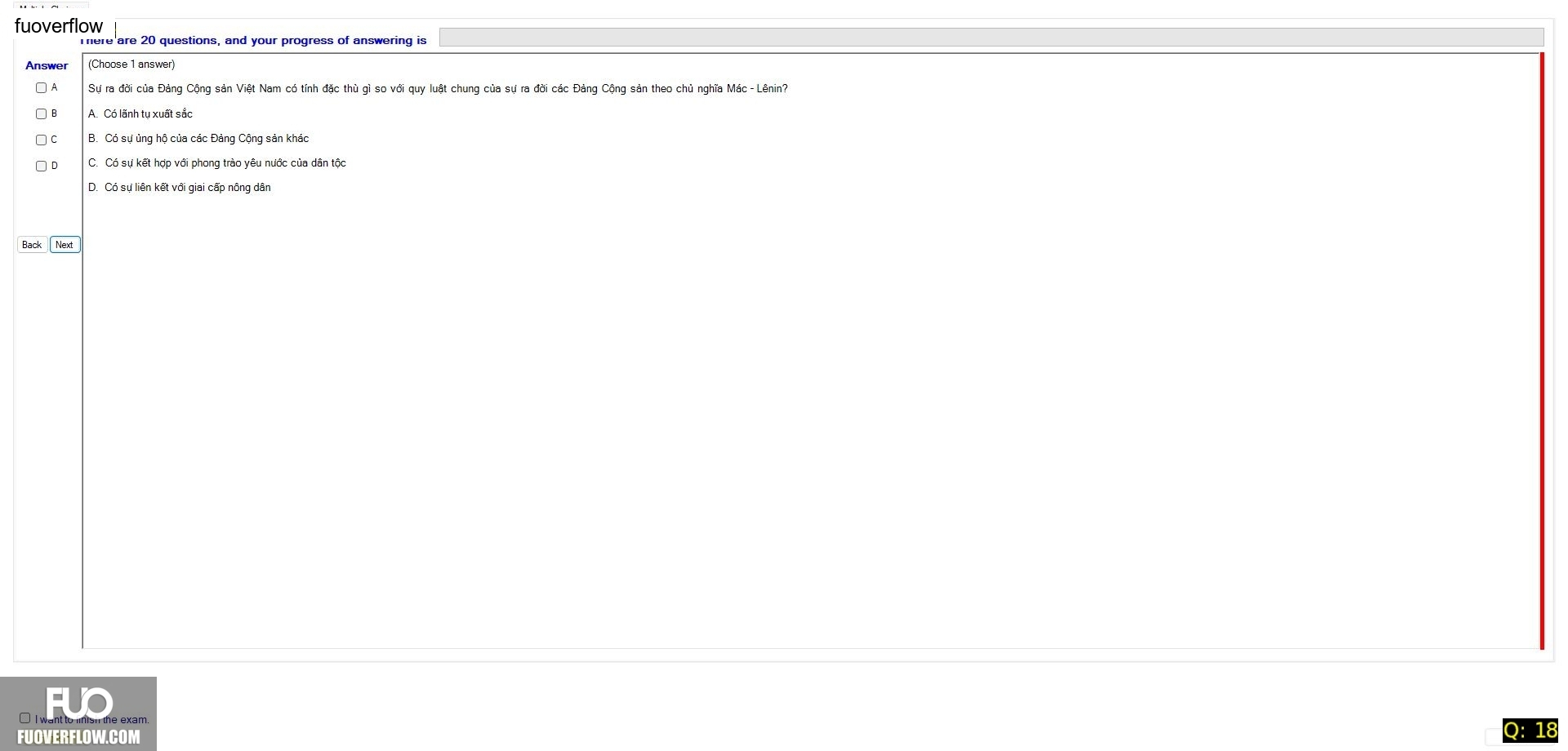The width and height of the screenshot is (1568, 751).
Task: Check answer option B checkbox
Action: point(41,114)
